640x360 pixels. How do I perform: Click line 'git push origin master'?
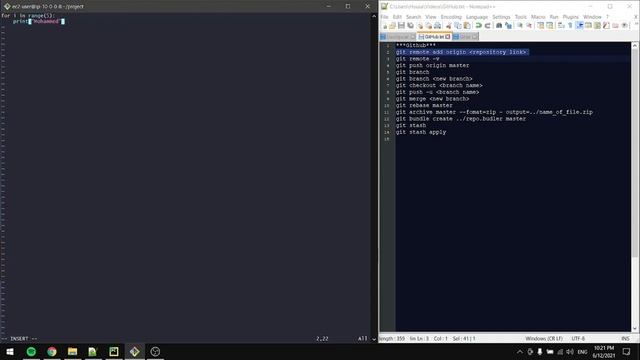(x=432, y=65)
